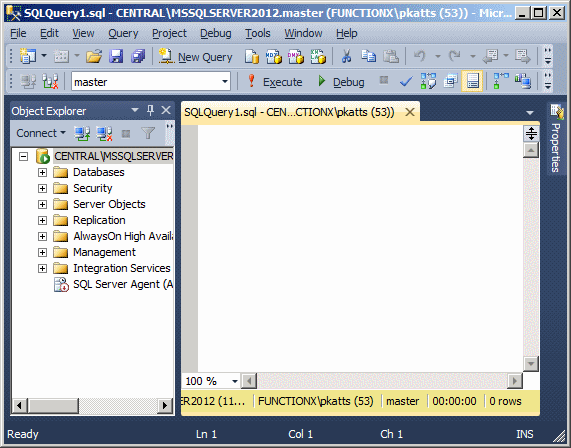The height and width of the screenshot is (448, 571).
Task: Toggle Include Actual Execution Plan icon
Action: (x=500, y=81)
